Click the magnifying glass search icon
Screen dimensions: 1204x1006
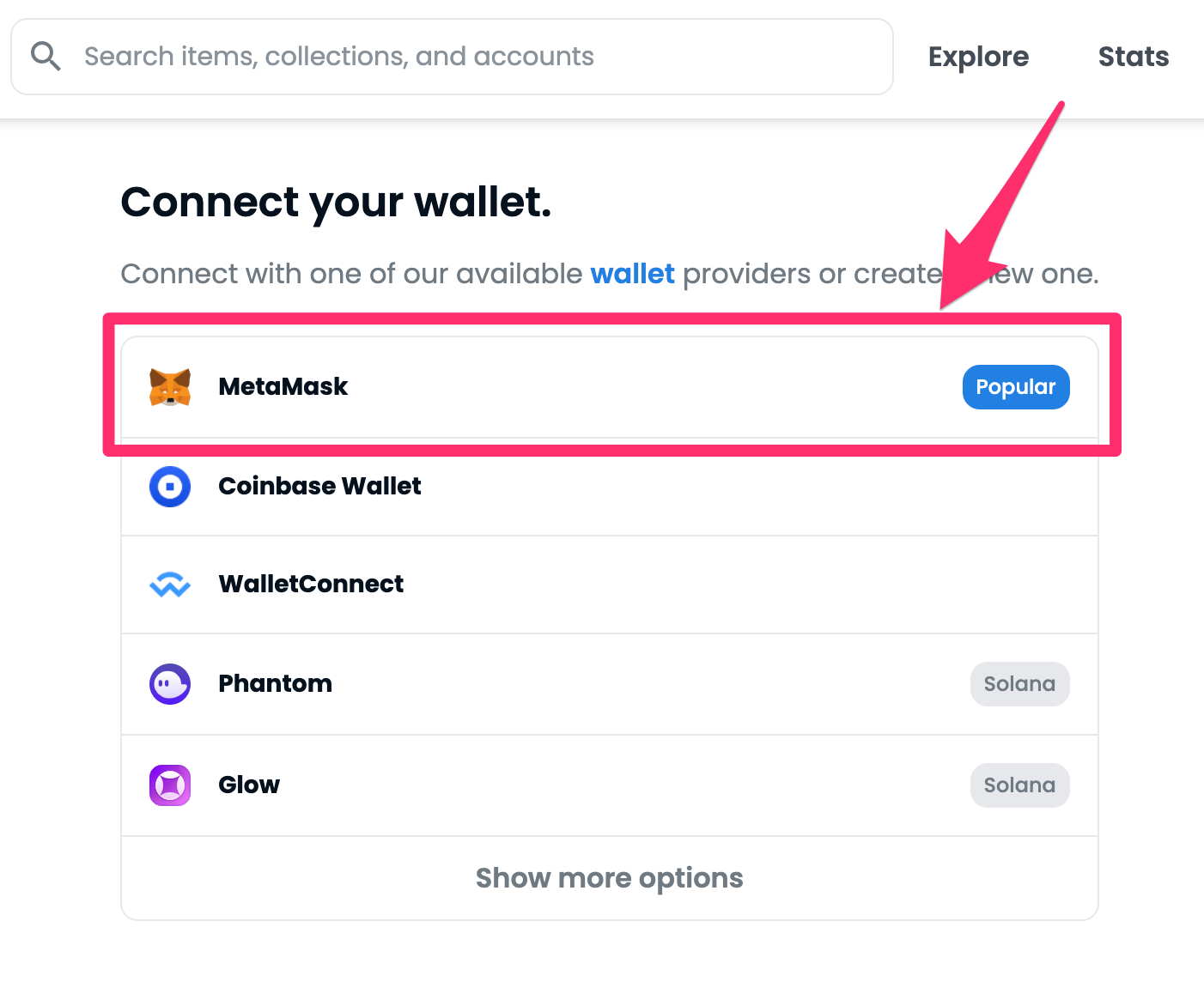46,55
